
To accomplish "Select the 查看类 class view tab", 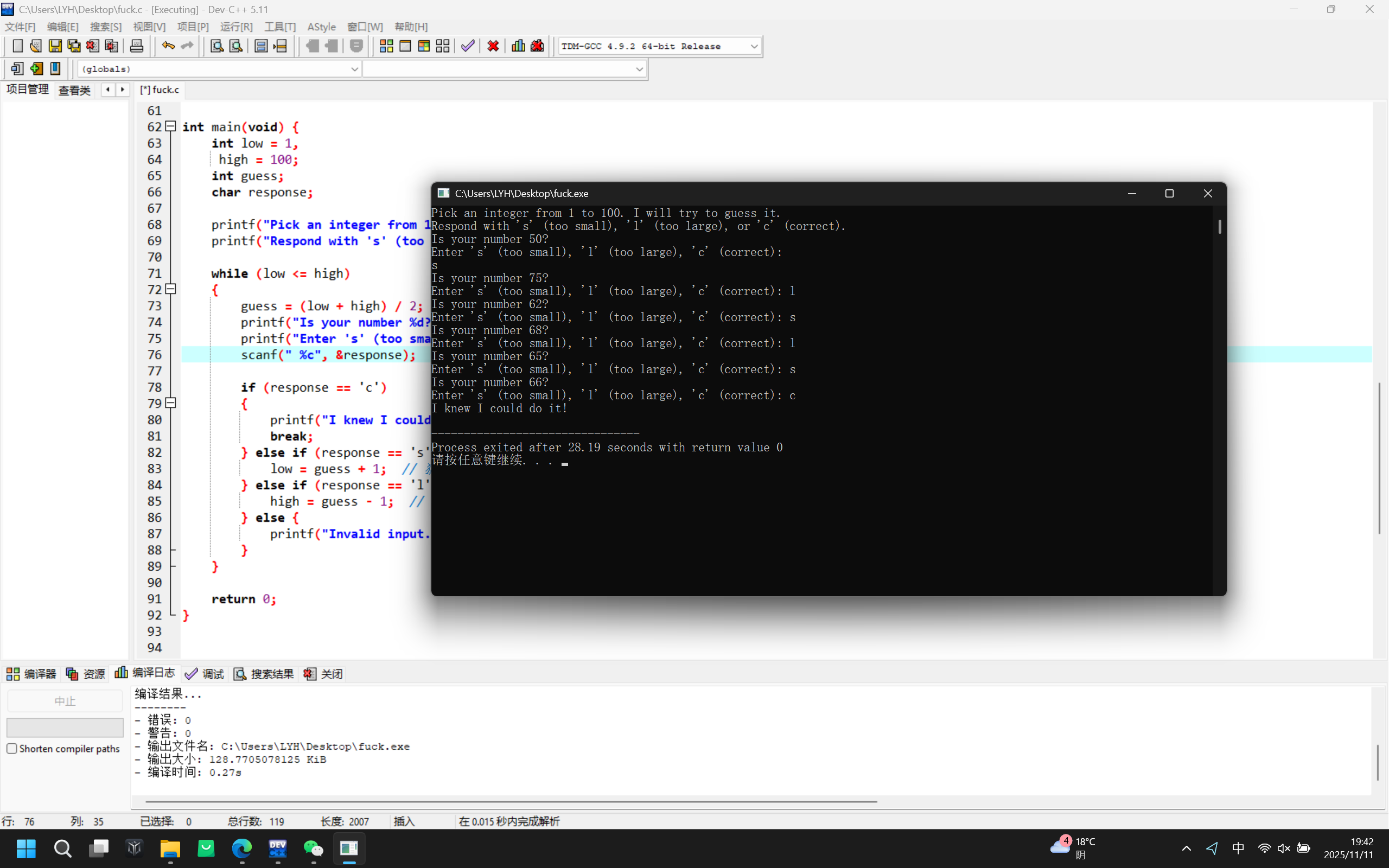I will pos(75,90).
